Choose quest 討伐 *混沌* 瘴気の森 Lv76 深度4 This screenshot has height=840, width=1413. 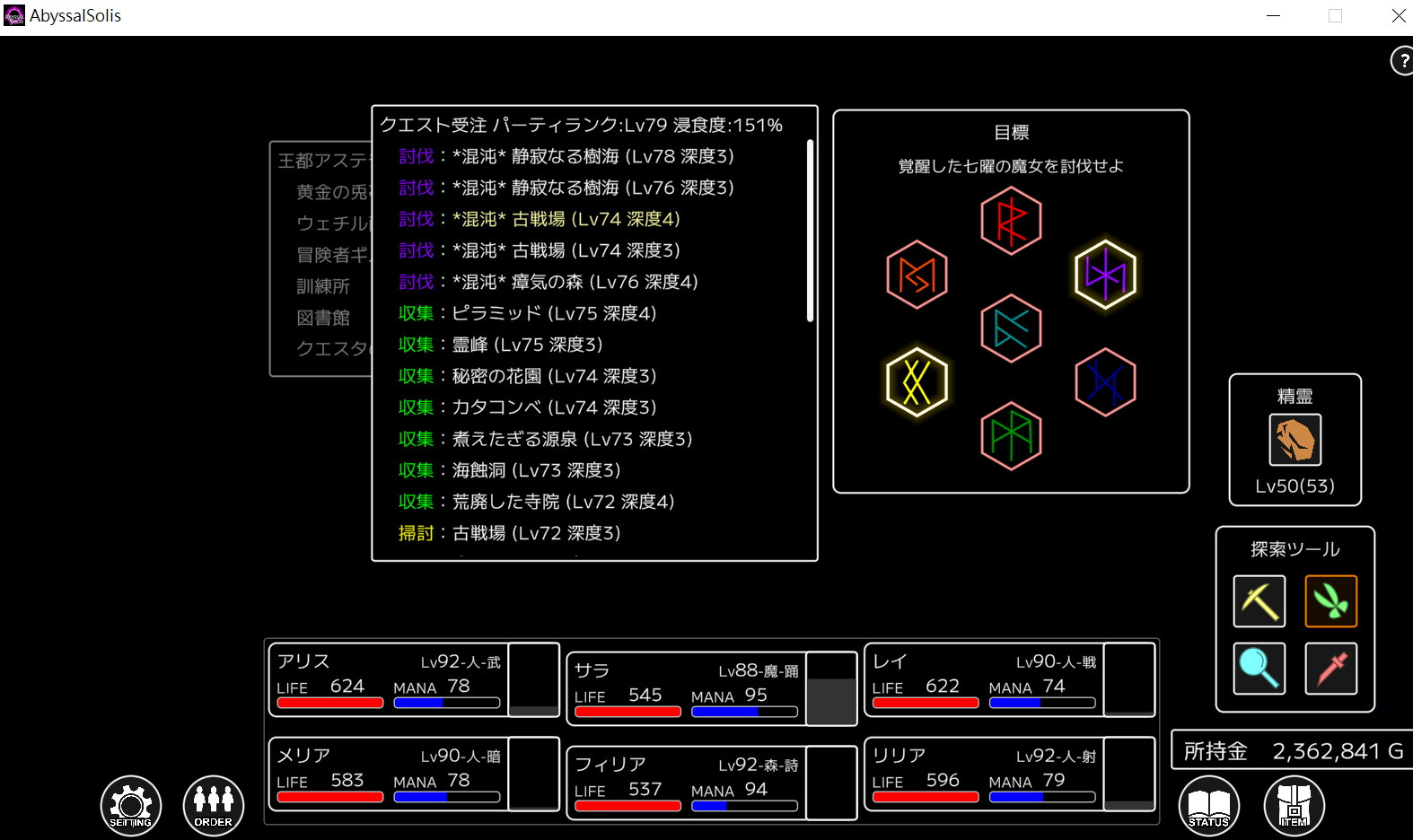(x=548, y=282)
